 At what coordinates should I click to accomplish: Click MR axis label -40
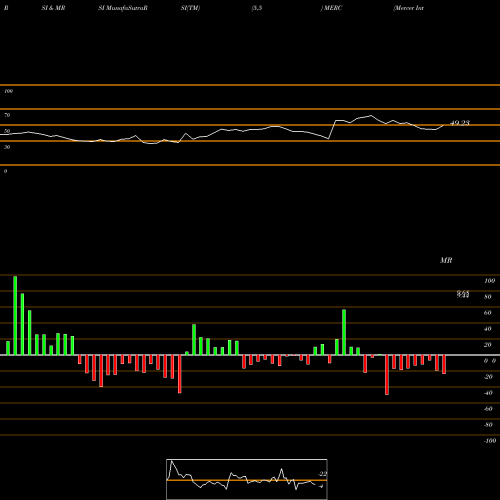point(488,393)
